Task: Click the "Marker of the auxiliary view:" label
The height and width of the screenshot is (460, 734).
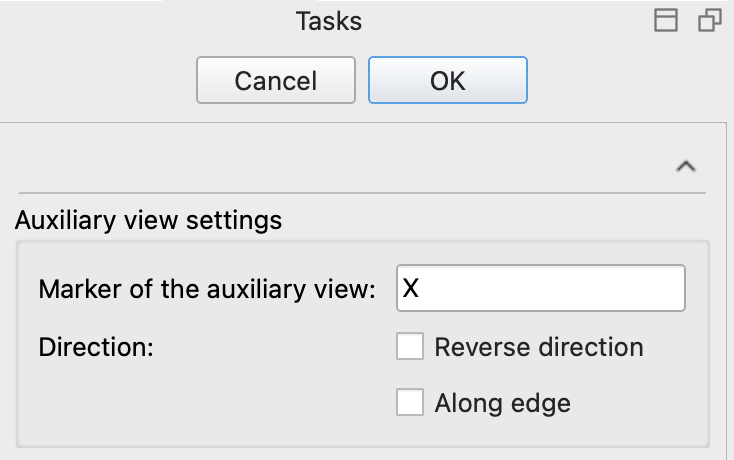Action: point(206,289)
